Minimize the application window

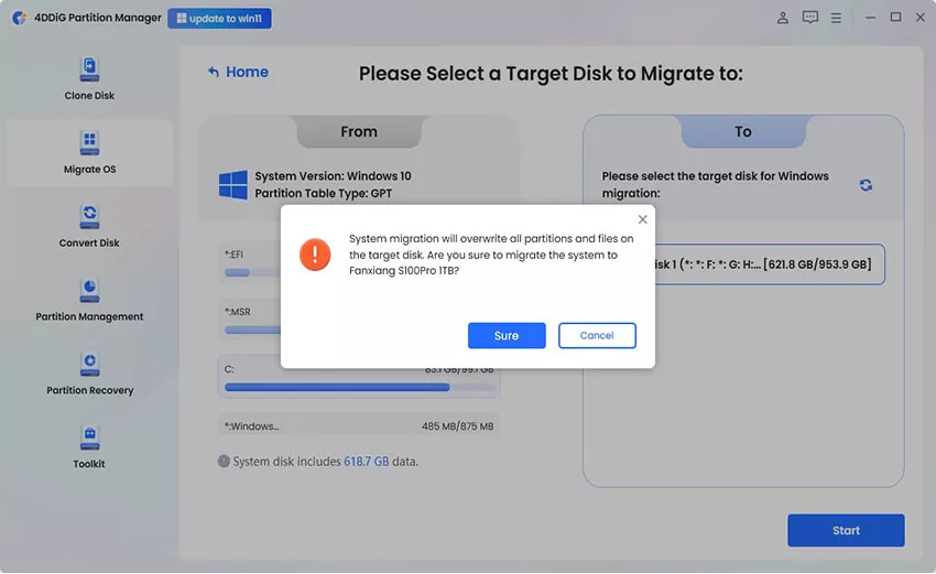pyautogui.click(x=870, y=18)
